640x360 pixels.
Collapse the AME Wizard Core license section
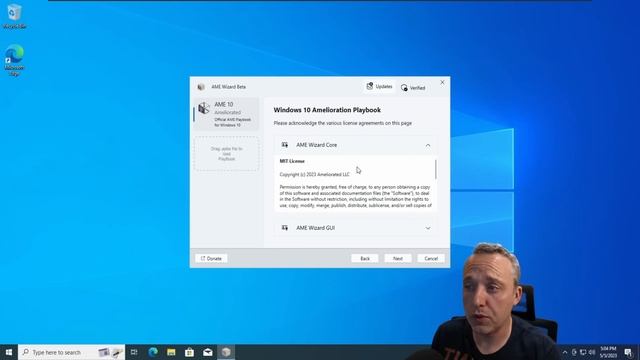(428, 145)
